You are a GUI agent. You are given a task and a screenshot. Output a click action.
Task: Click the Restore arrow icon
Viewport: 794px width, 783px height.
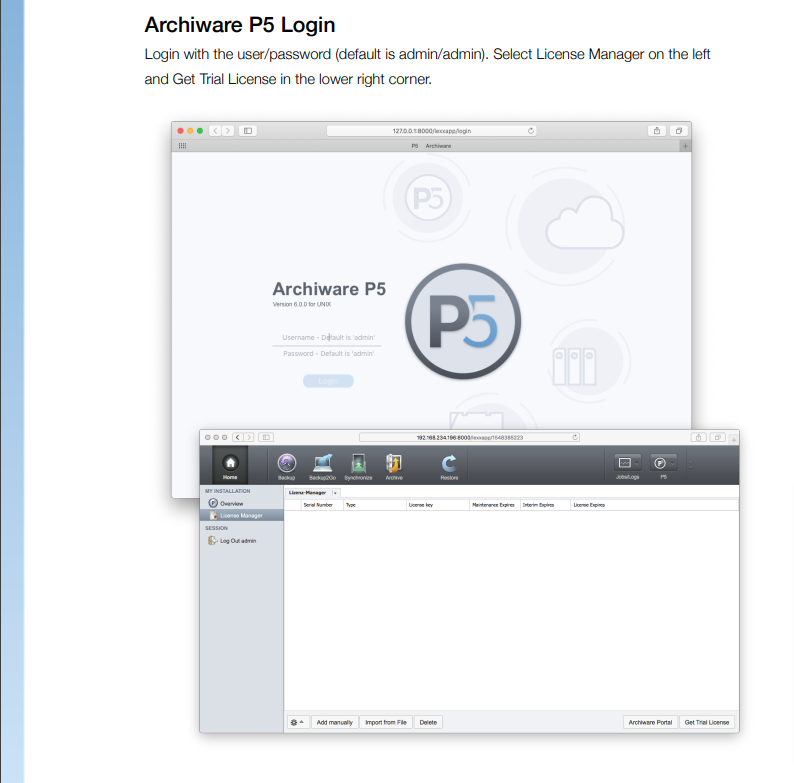point(449,465)
